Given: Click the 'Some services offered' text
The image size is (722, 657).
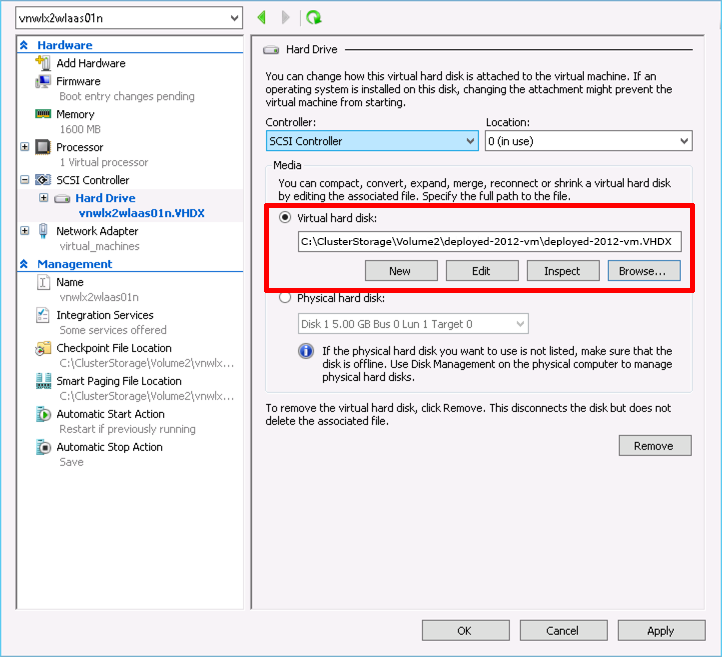Looking at the screenshot, I should [113, 330].
